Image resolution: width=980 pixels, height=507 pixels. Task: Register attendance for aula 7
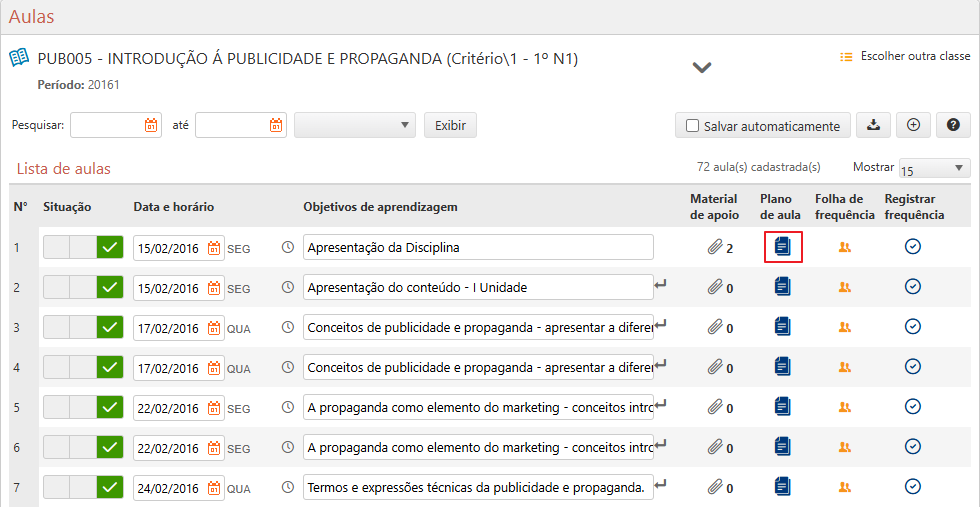coord(913,486)
